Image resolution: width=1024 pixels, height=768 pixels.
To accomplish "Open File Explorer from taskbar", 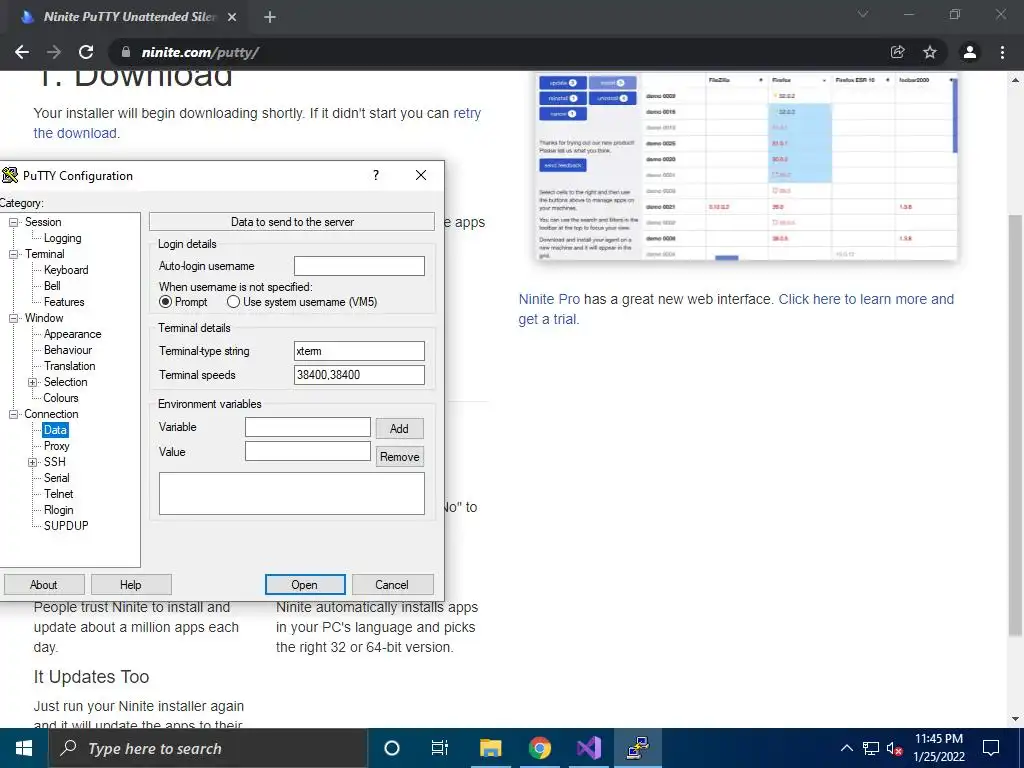I will click(490, 748).
